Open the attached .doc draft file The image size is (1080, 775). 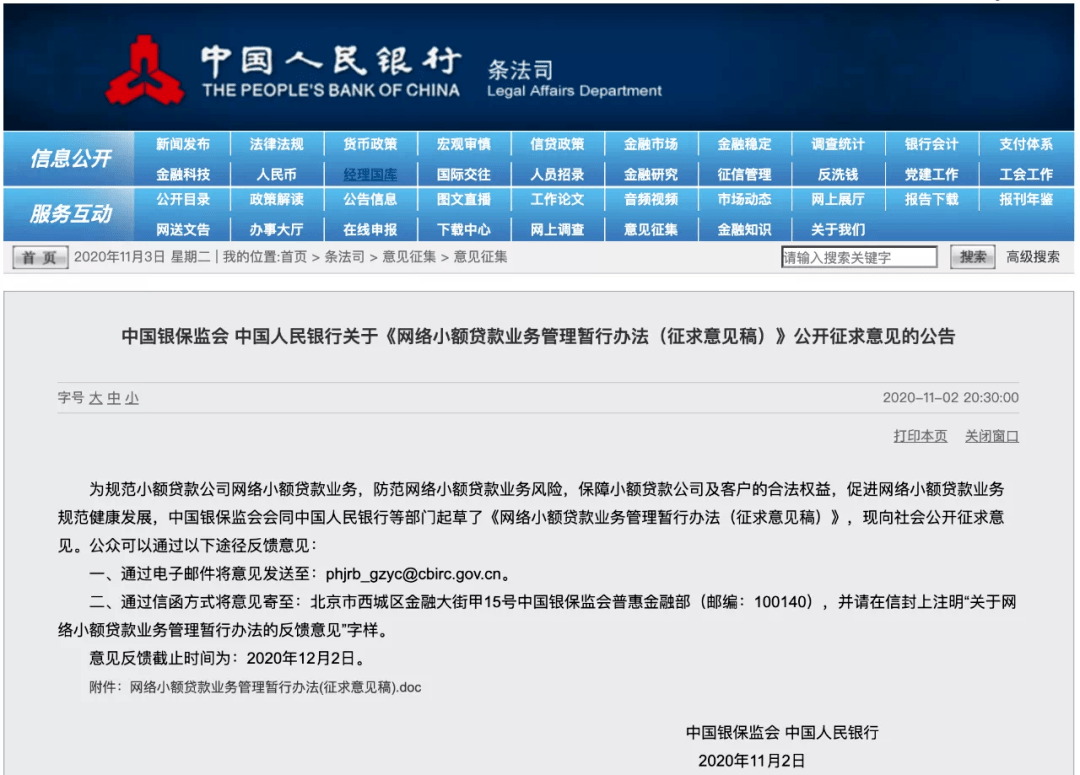tap(276, 688)
